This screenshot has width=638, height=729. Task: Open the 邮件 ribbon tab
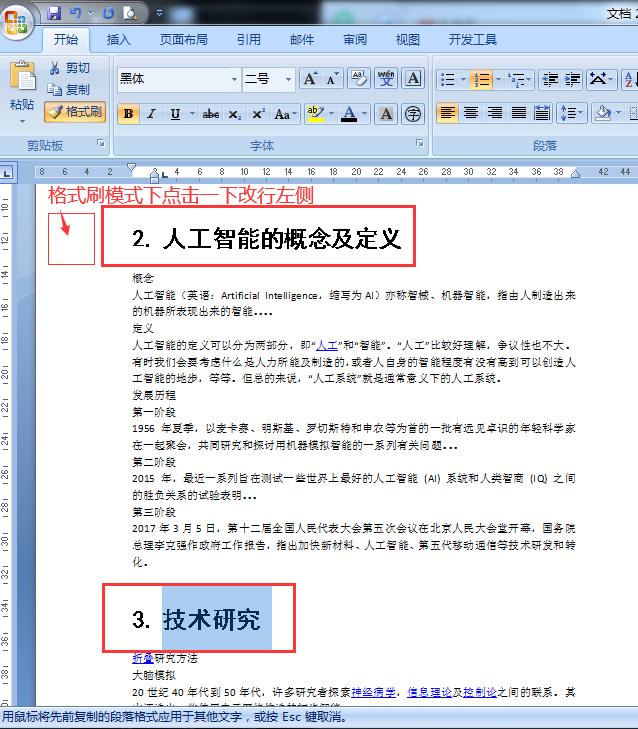point(302,40)
